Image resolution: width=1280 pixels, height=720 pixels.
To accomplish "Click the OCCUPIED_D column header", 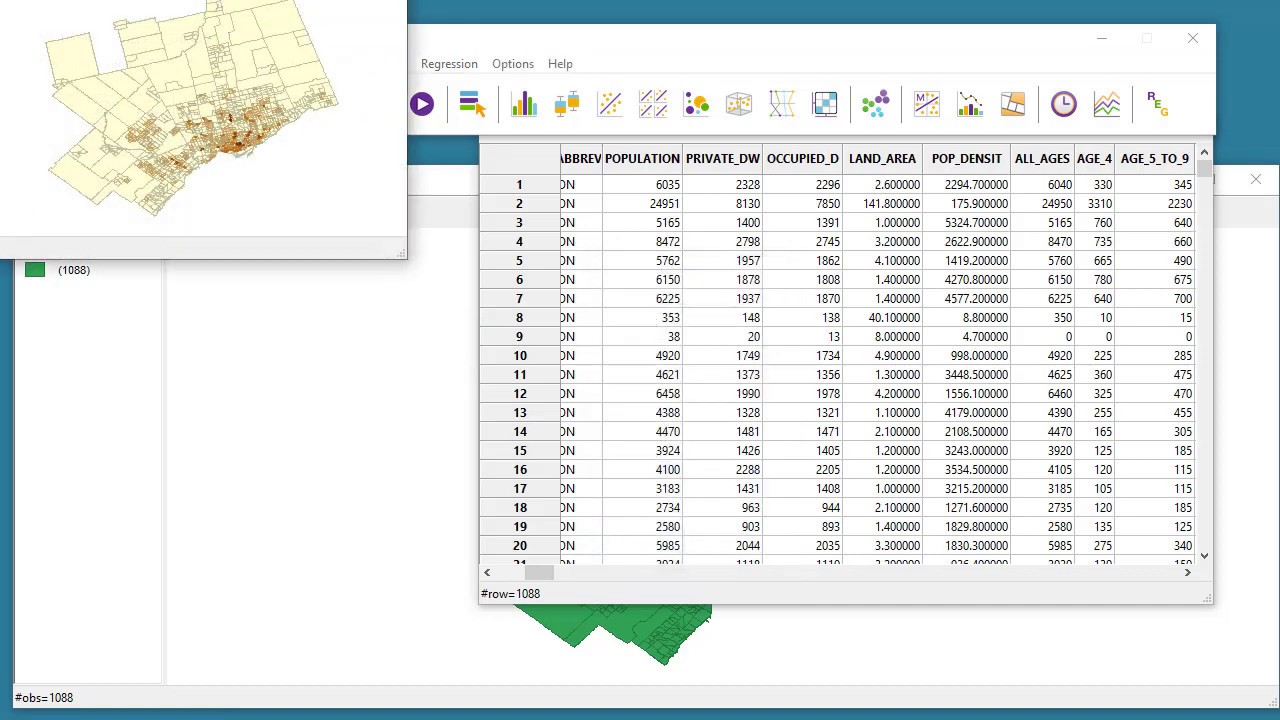I will point(803,159).
